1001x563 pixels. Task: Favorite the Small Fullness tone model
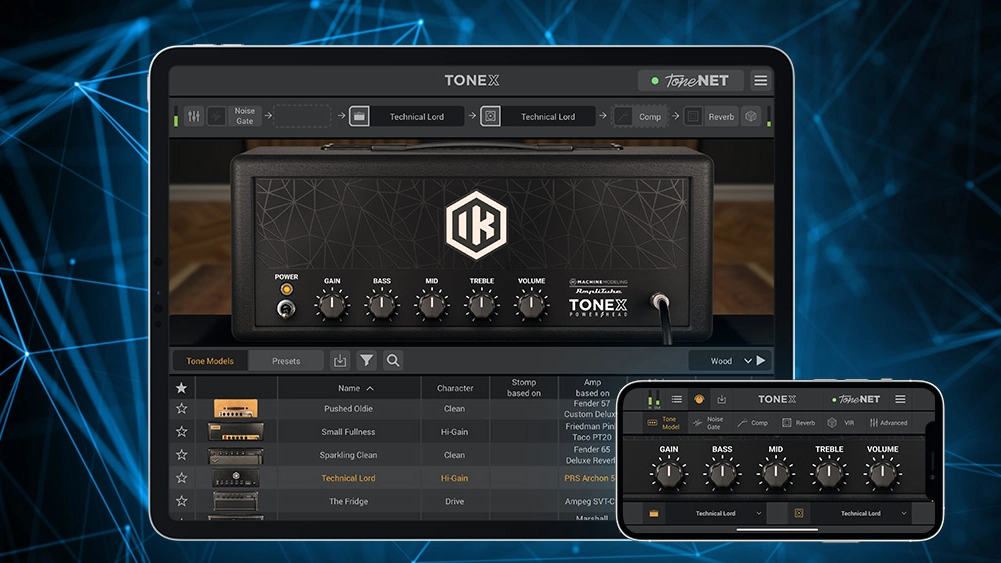coord(181,432)
